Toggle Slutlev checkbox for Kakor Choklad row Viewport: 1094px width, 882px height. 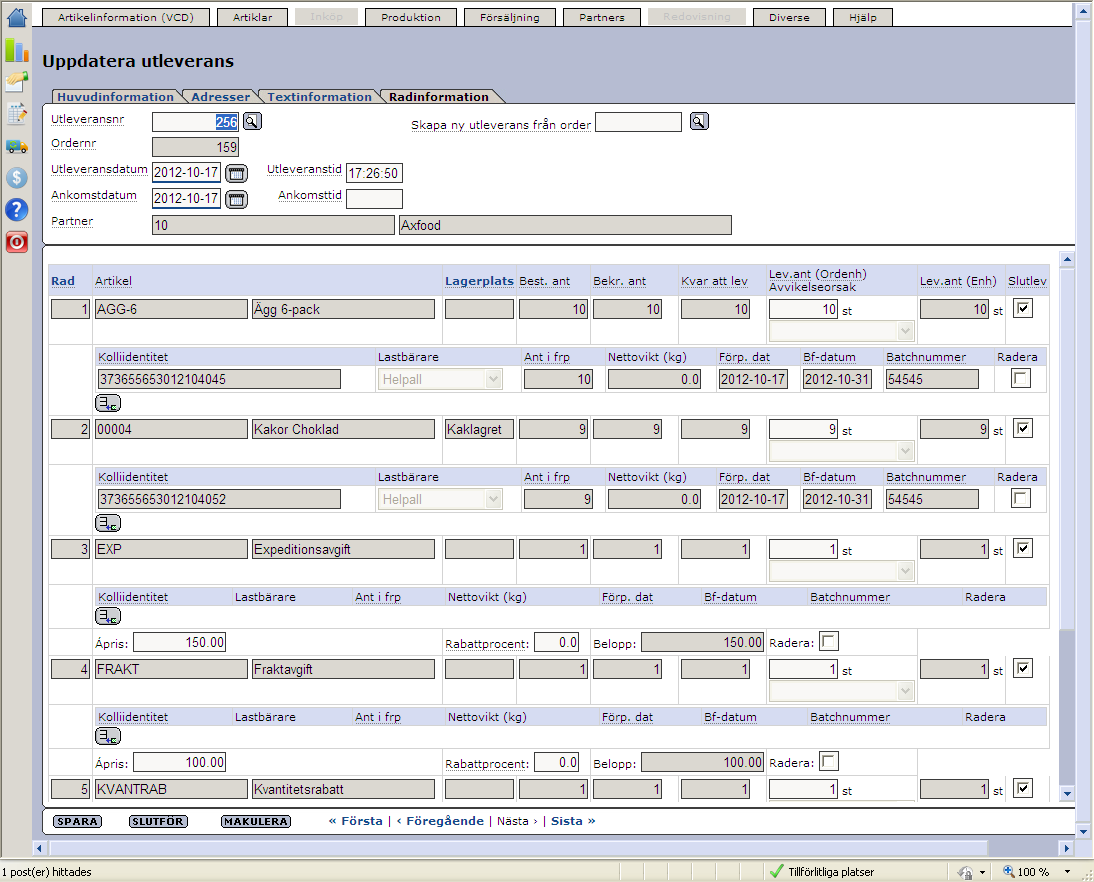pyautogui.click(x=1023, y=428)
